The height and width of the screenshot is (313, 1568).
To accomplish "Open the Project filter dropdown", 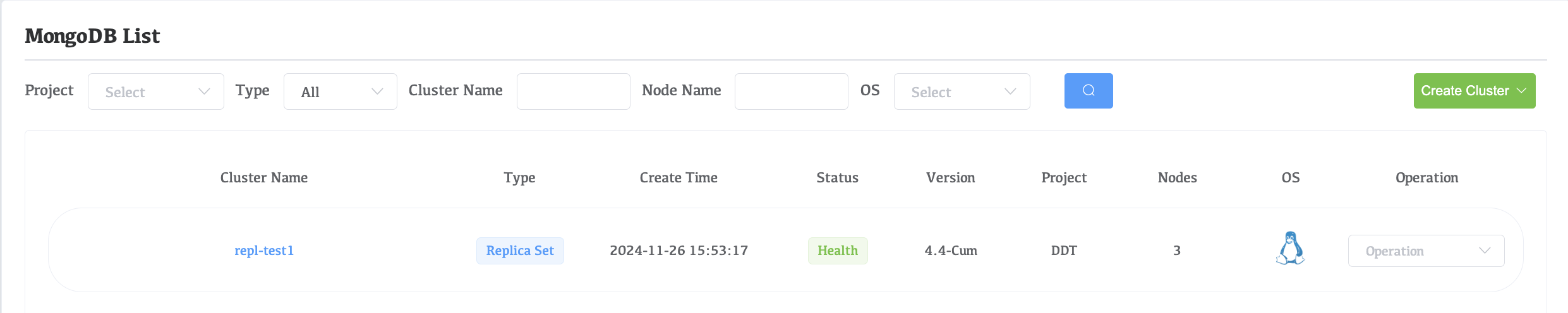I will [155, 92].
